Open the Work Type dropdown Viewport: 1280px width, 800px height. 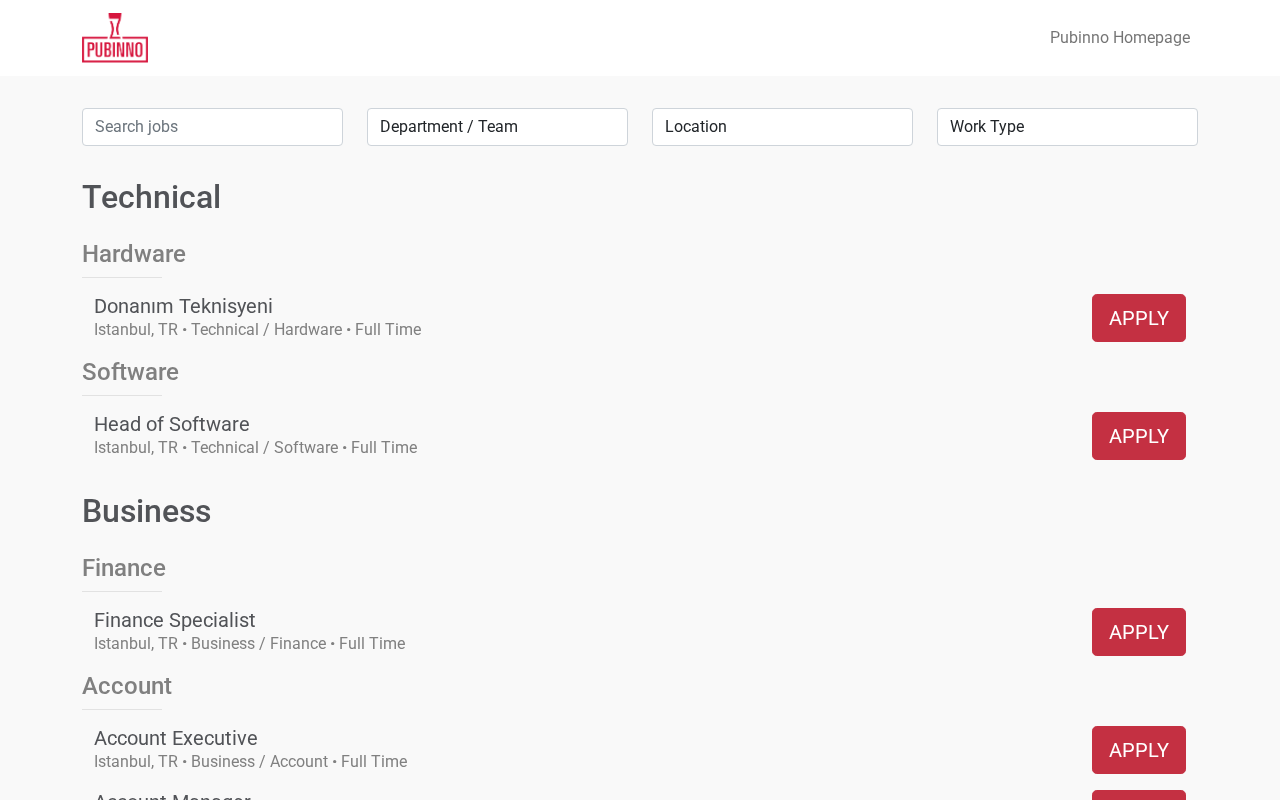tap(1067, 127)
